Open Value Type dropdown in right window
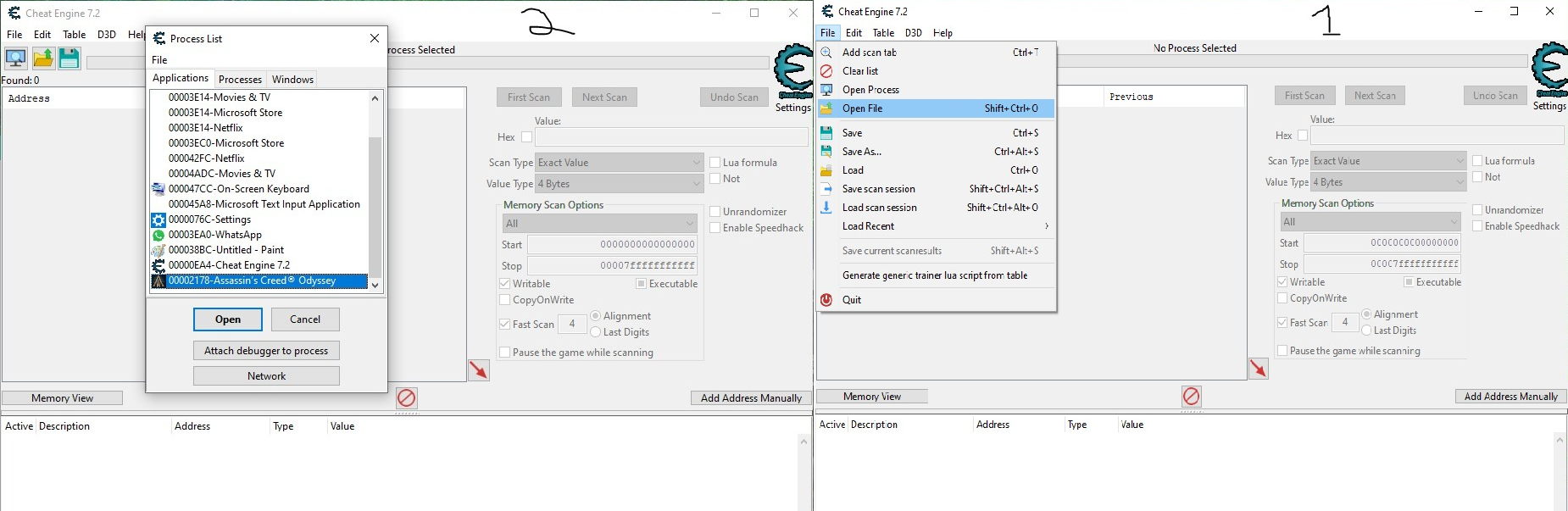The image size is (1568, 511). (1387, 182)
